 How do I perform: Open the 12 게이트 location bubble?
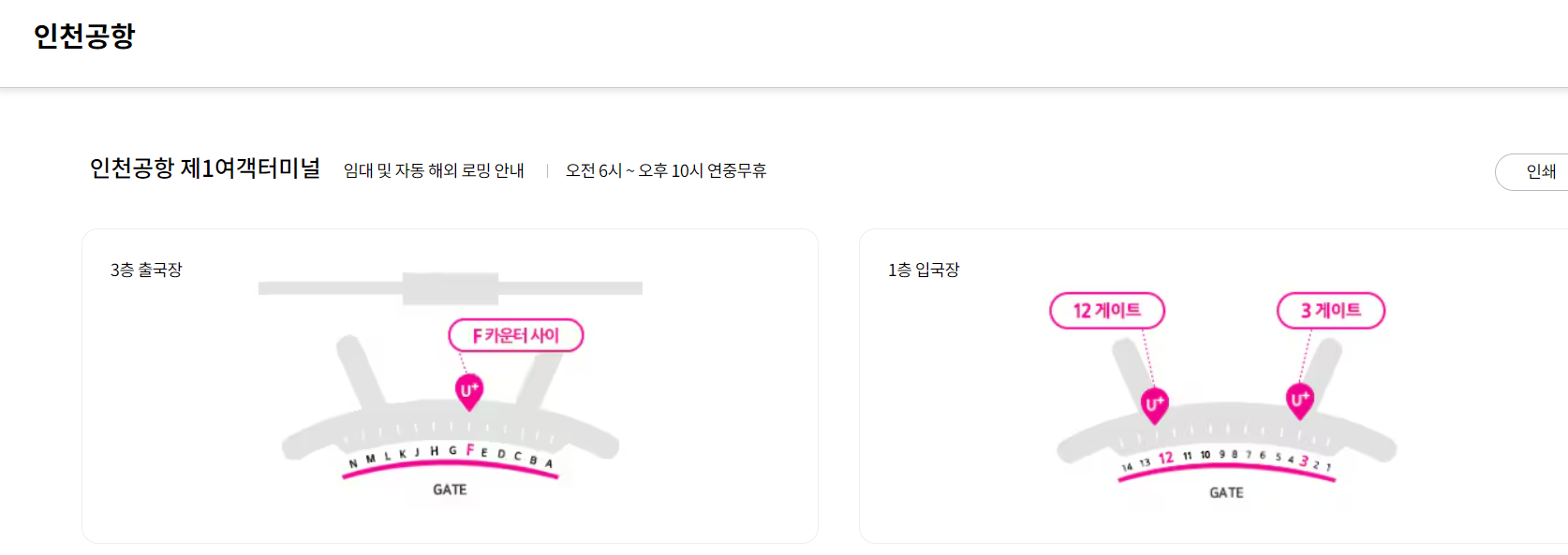point(1108,310)
